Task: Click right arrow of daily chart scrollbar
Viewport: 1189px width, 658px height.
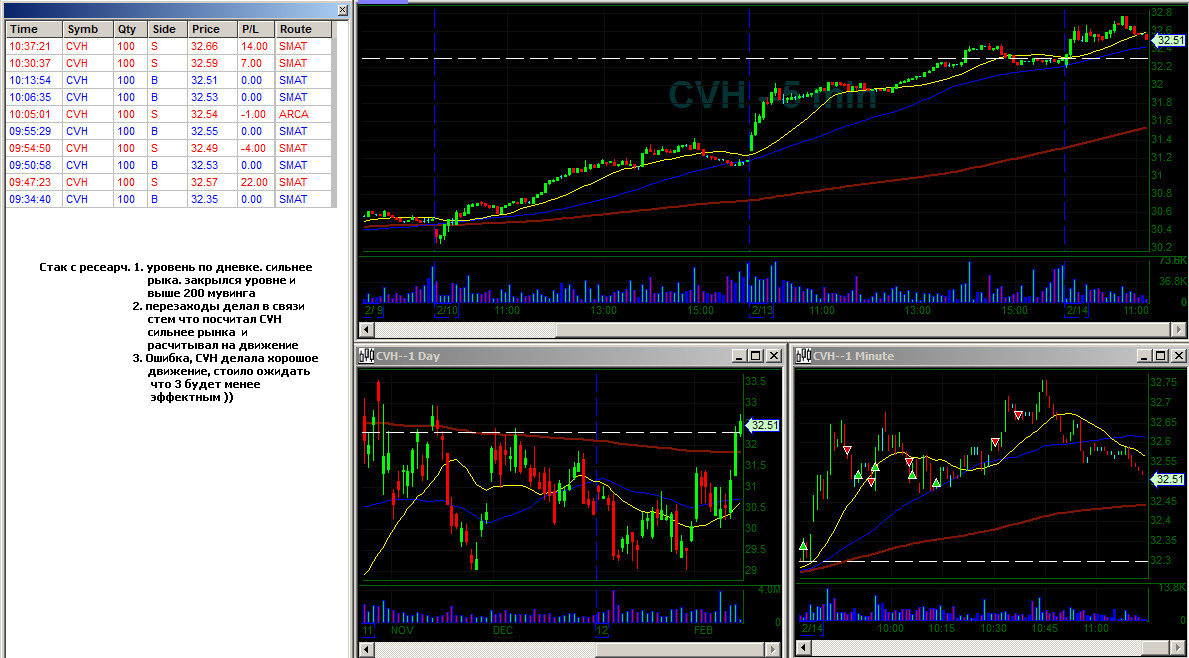Action: point(773,650)
